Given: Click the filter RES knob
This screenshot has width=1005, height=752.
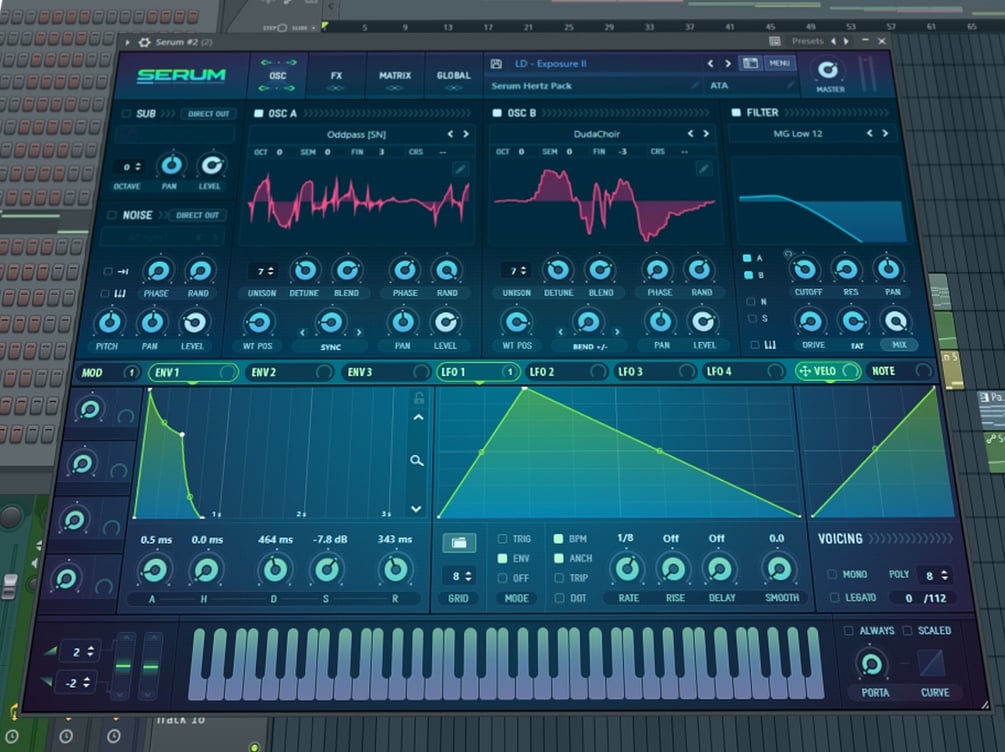Looking at the screenshot, I should click(847, 269).
